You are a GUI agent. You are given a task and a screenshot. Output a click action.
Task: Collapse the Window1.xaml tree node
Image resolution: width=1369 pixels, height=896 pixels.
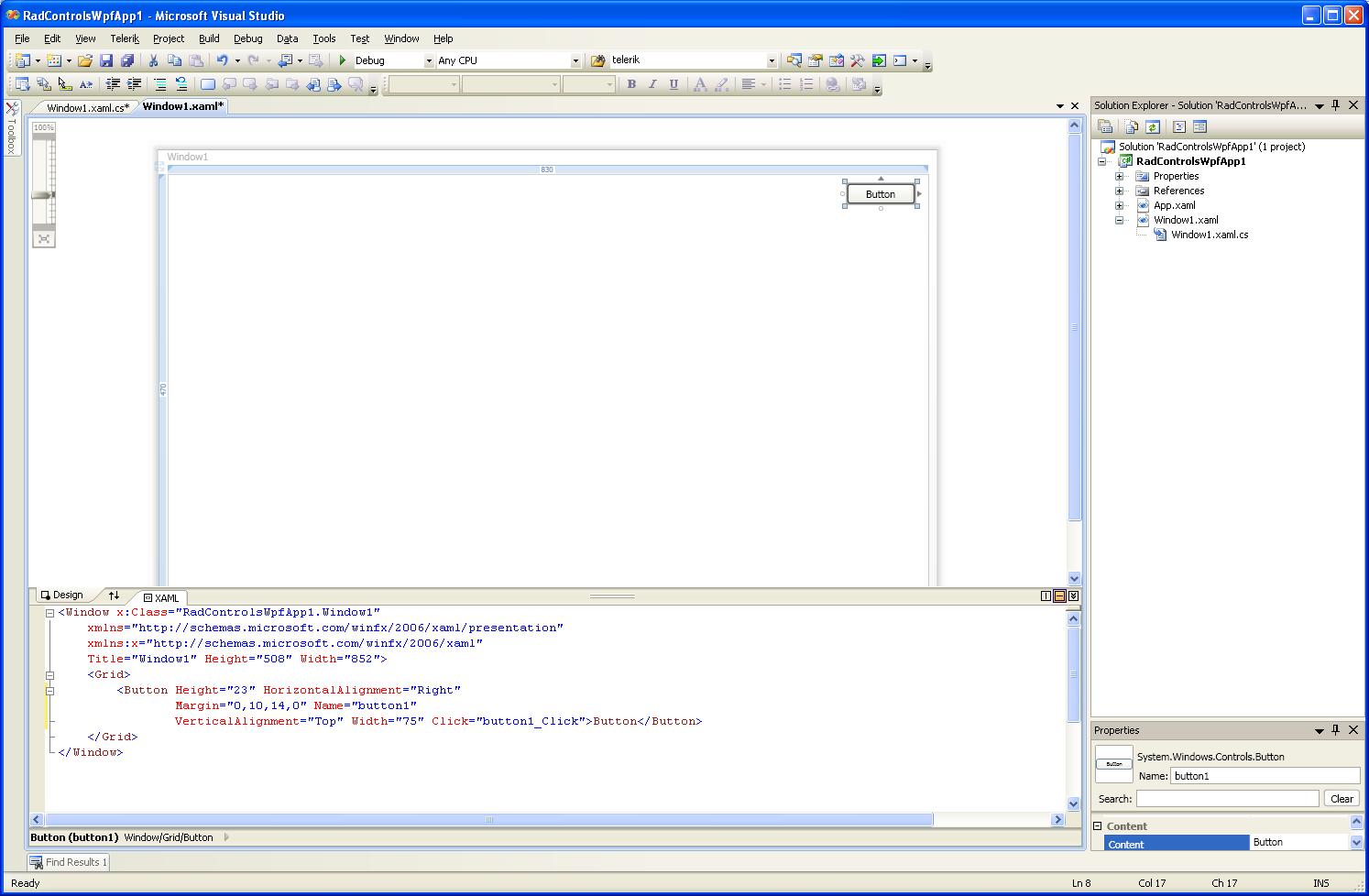coord(1119,220)
